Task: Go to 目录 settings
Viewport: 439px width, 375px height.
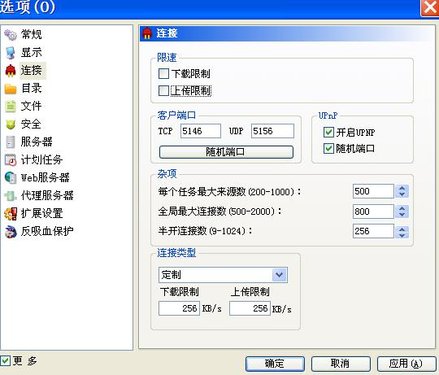Action: (x=31, y=89)
